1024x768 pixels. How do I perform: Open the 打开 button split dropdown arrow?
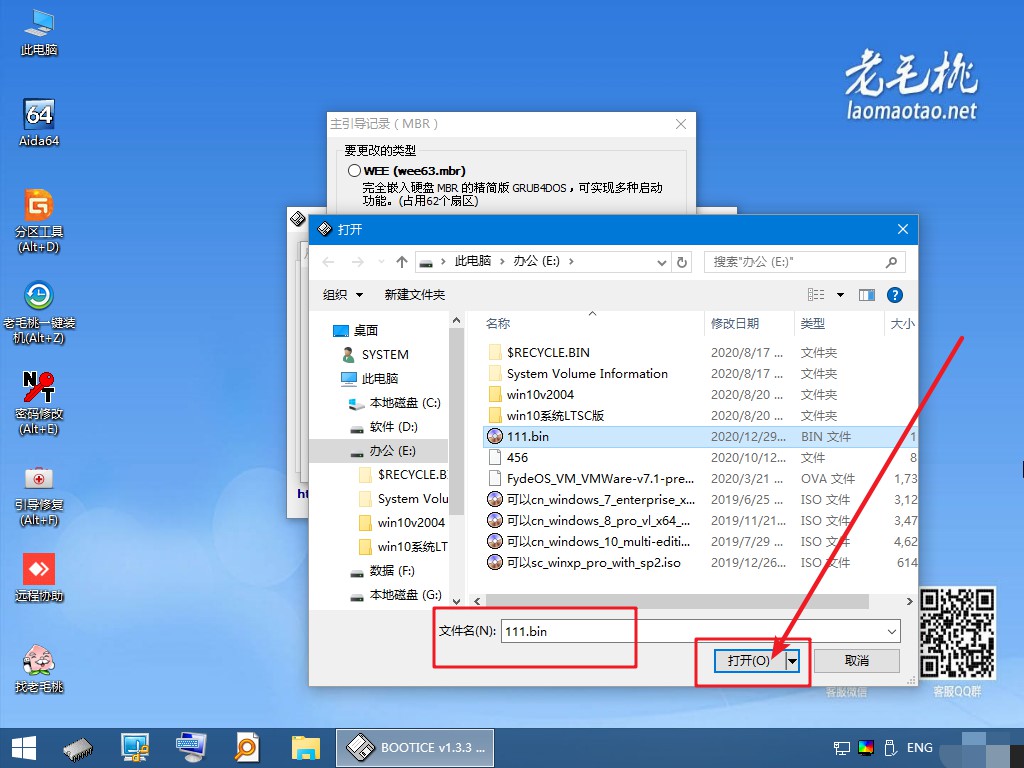[x=792, y=661]
